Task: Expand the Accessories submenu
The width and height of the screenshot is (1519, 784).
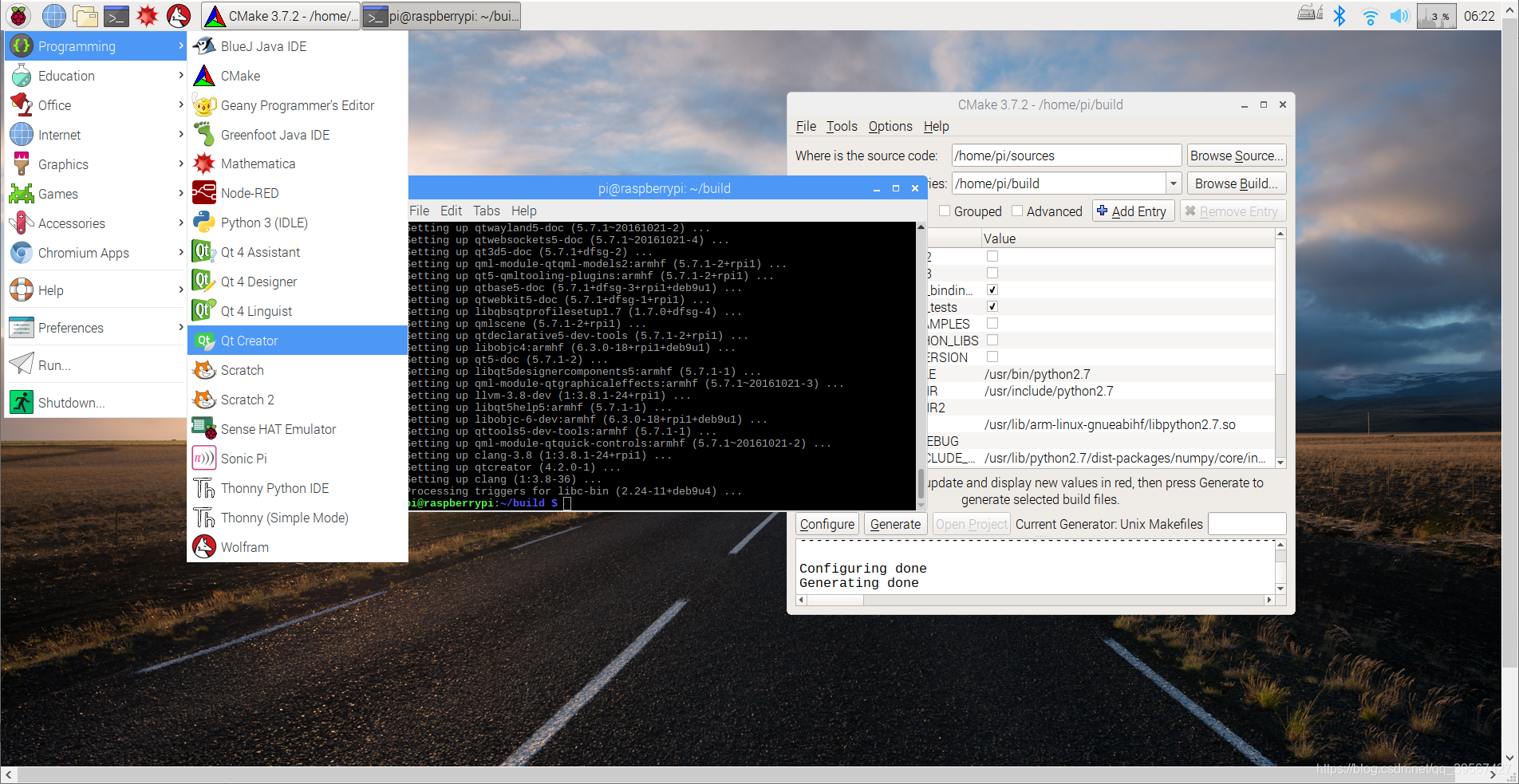Action: pyautogui.click(x=96, y=223)
